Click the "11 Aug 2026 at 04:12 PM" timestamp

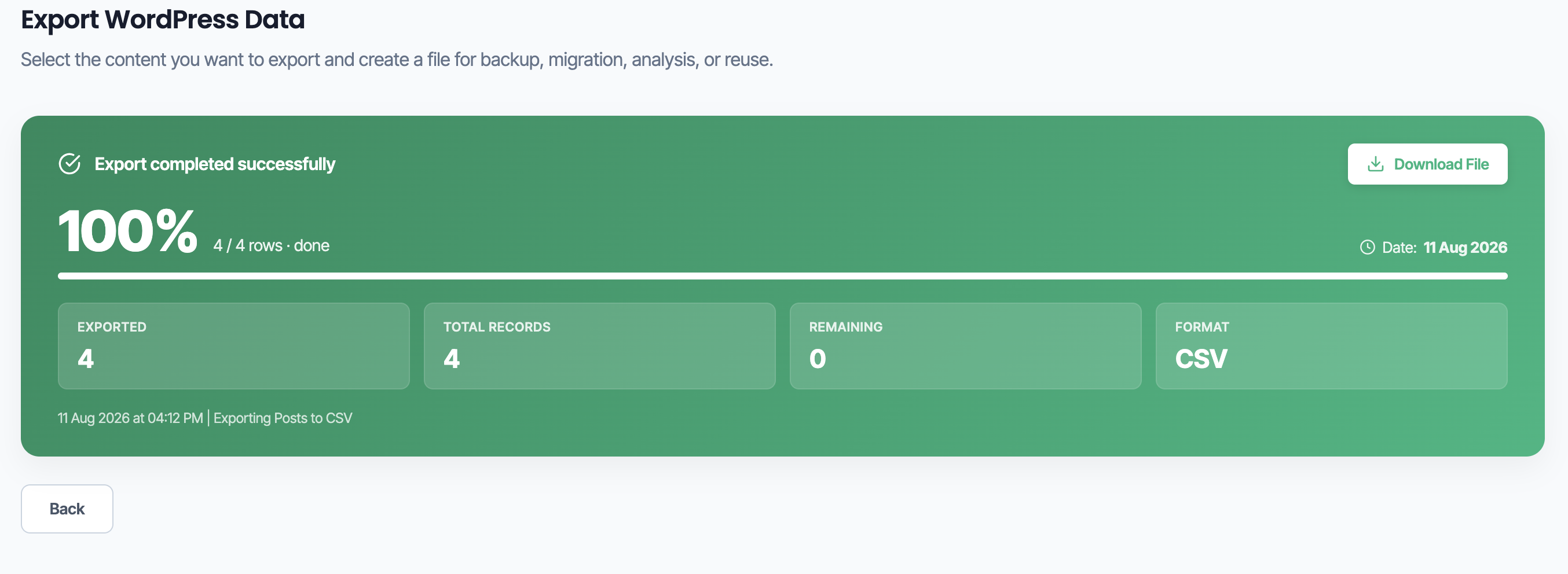[130, 418]
